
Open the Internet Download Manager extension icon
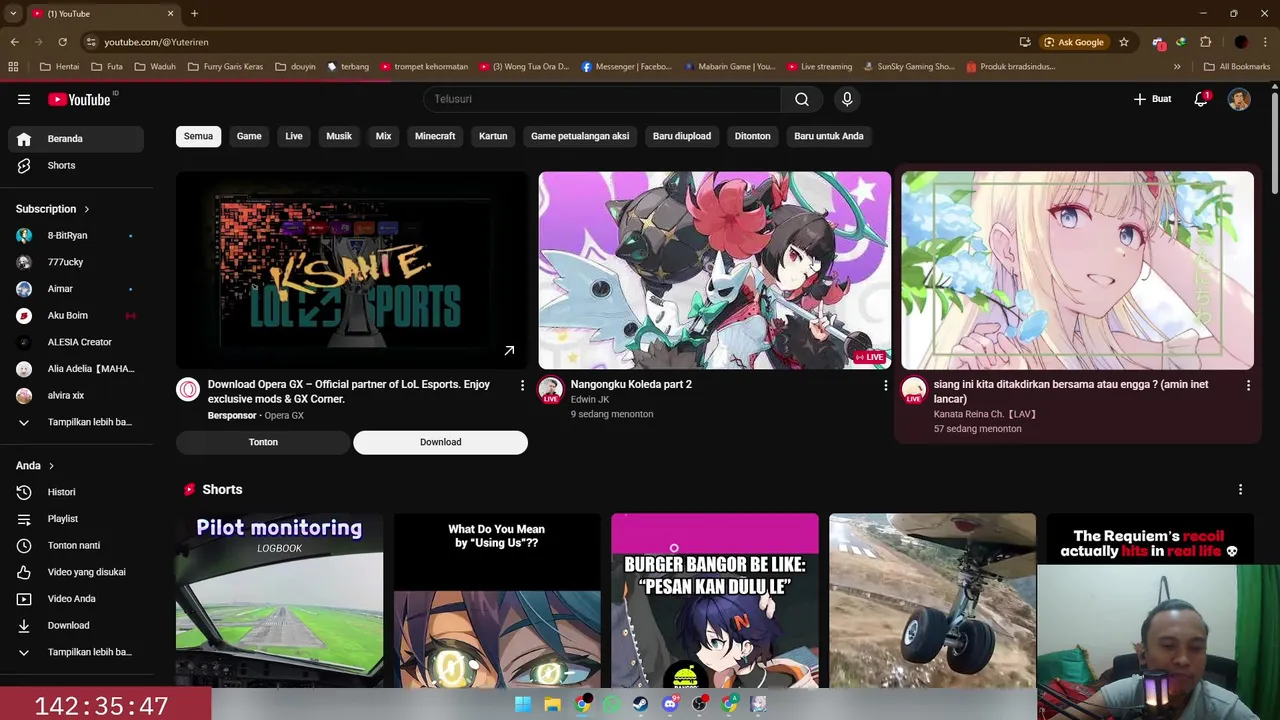click(1181, 42)
